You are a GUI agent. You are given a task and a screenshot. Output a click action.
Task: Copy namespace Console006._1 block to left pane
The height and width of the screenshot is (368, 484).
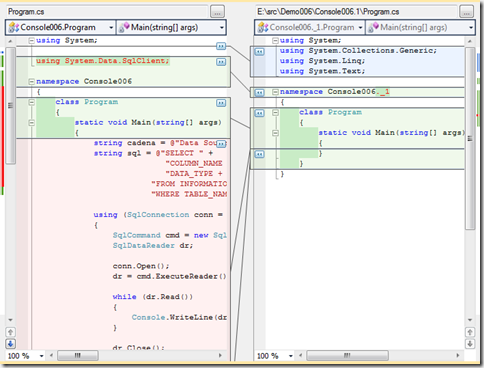point(260,92)
